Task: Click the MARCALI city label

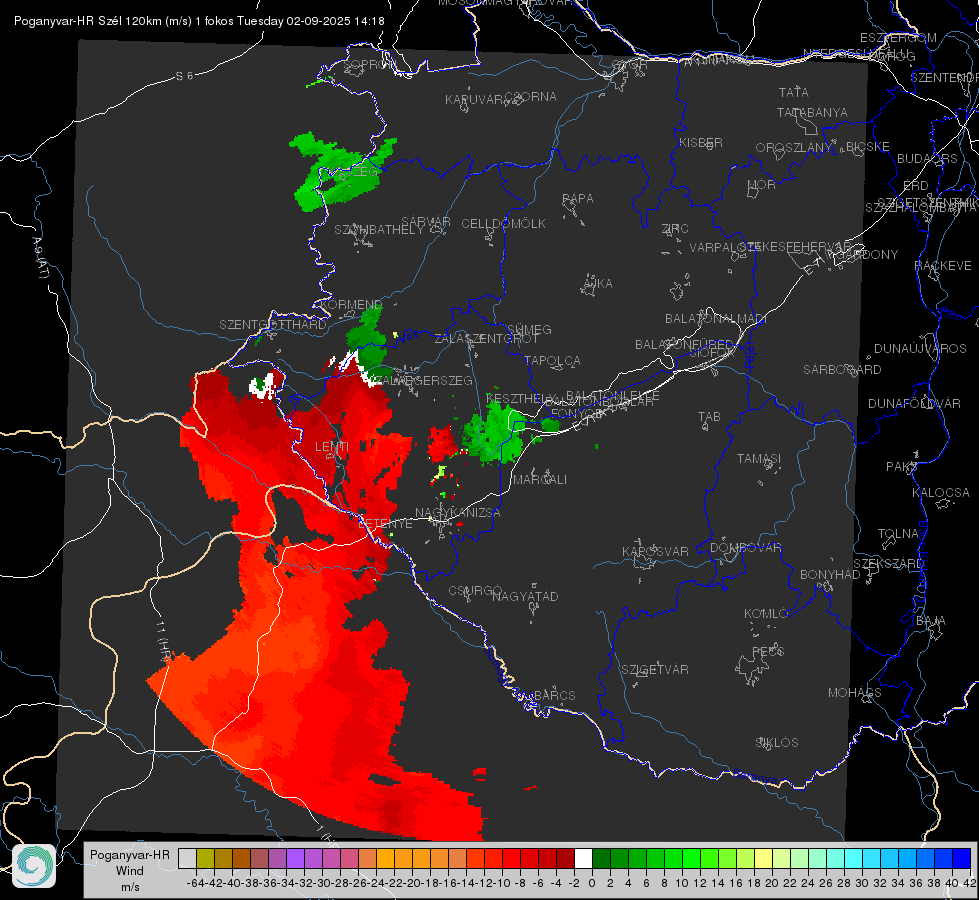Action: point(539,480)
